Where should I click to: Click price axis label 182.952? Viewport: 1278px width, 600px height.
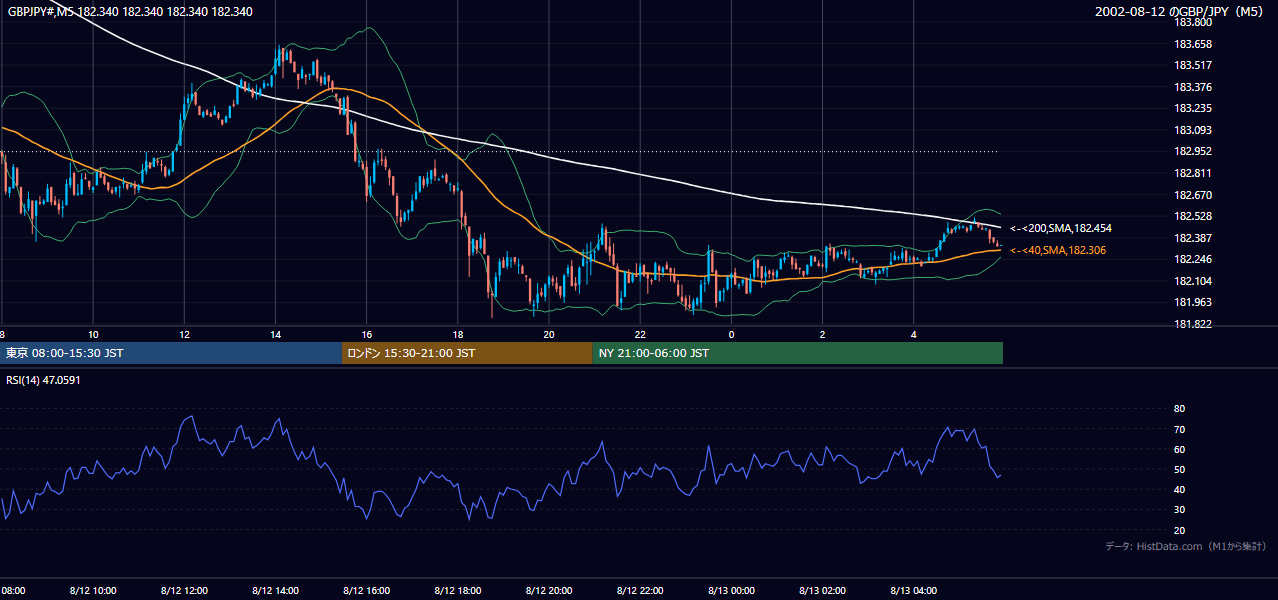point(1193,152)
